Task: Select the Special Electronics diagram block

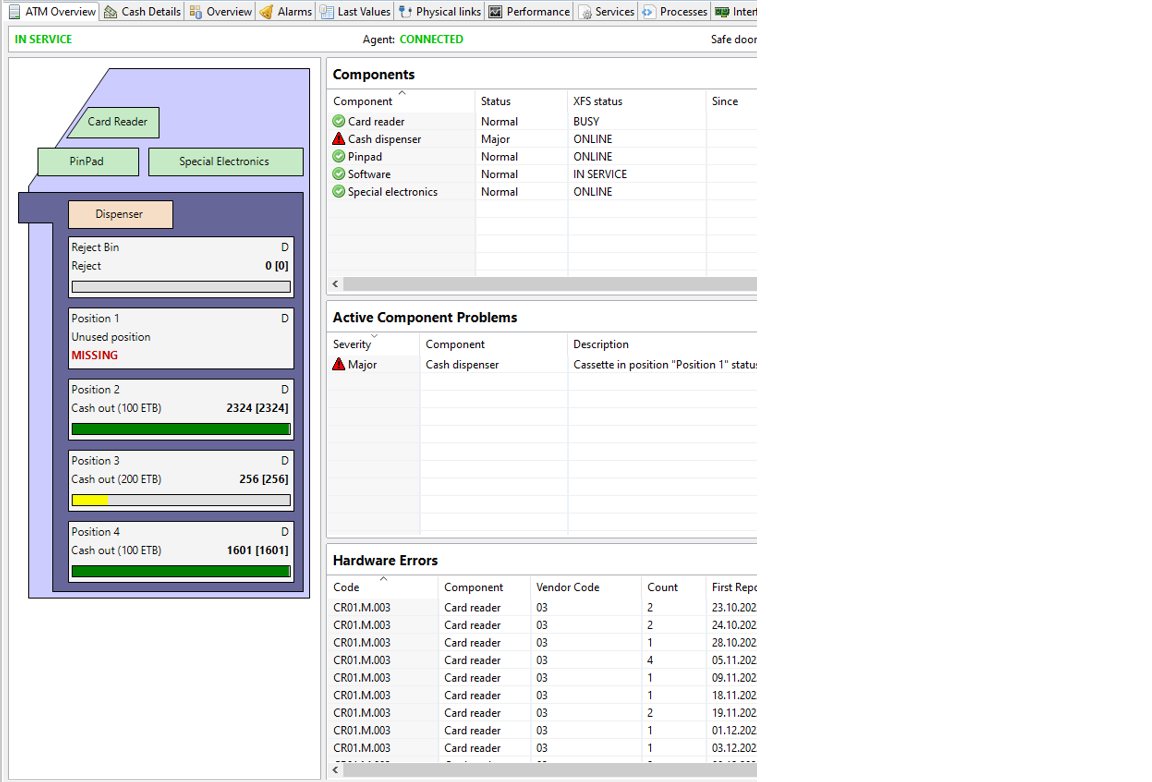Action: click(224, 162)
